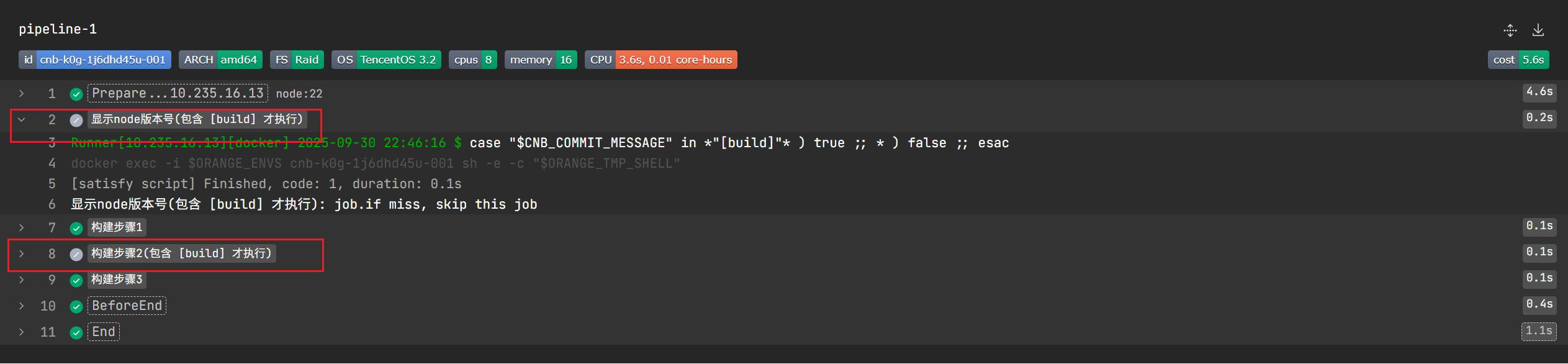Click the gray skipped icon on row 2
Image resolution: width=1568 pixels, height=364 pixels.
(76, 120)
